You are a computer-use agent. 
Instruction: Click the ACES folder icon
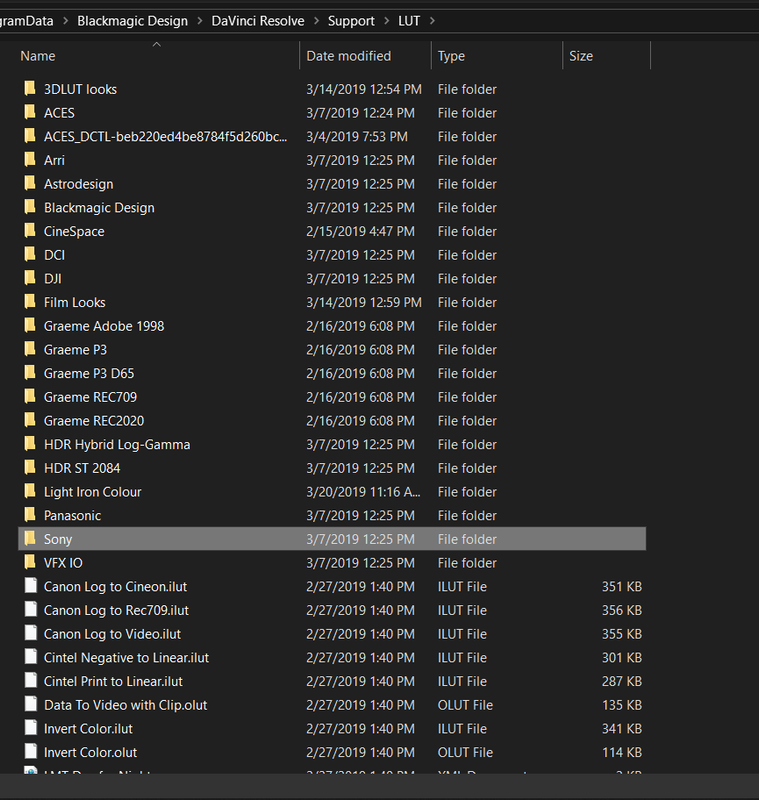click(x=30, y=112)
